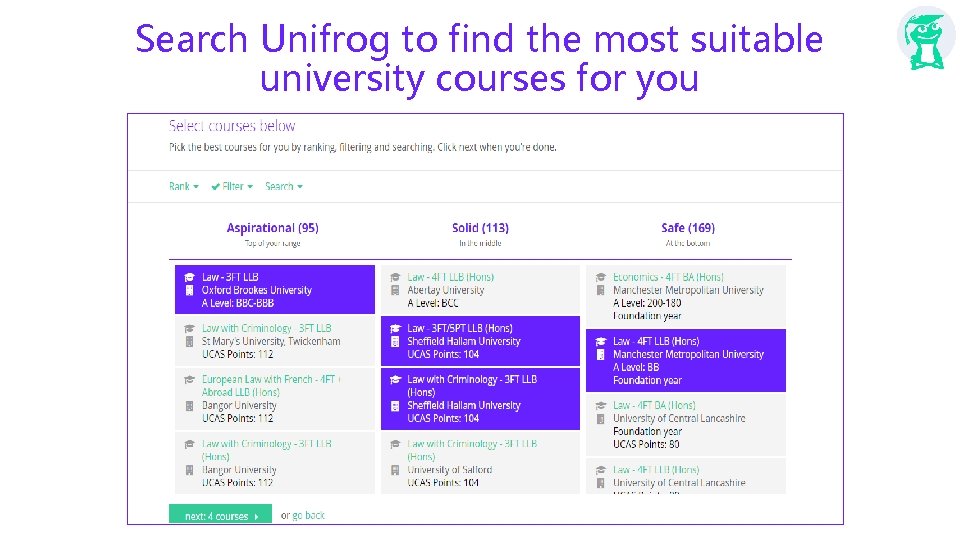Click building icon beside Oxford Brookes University
This screenshot has height=540, width=960.
point(190,290)
